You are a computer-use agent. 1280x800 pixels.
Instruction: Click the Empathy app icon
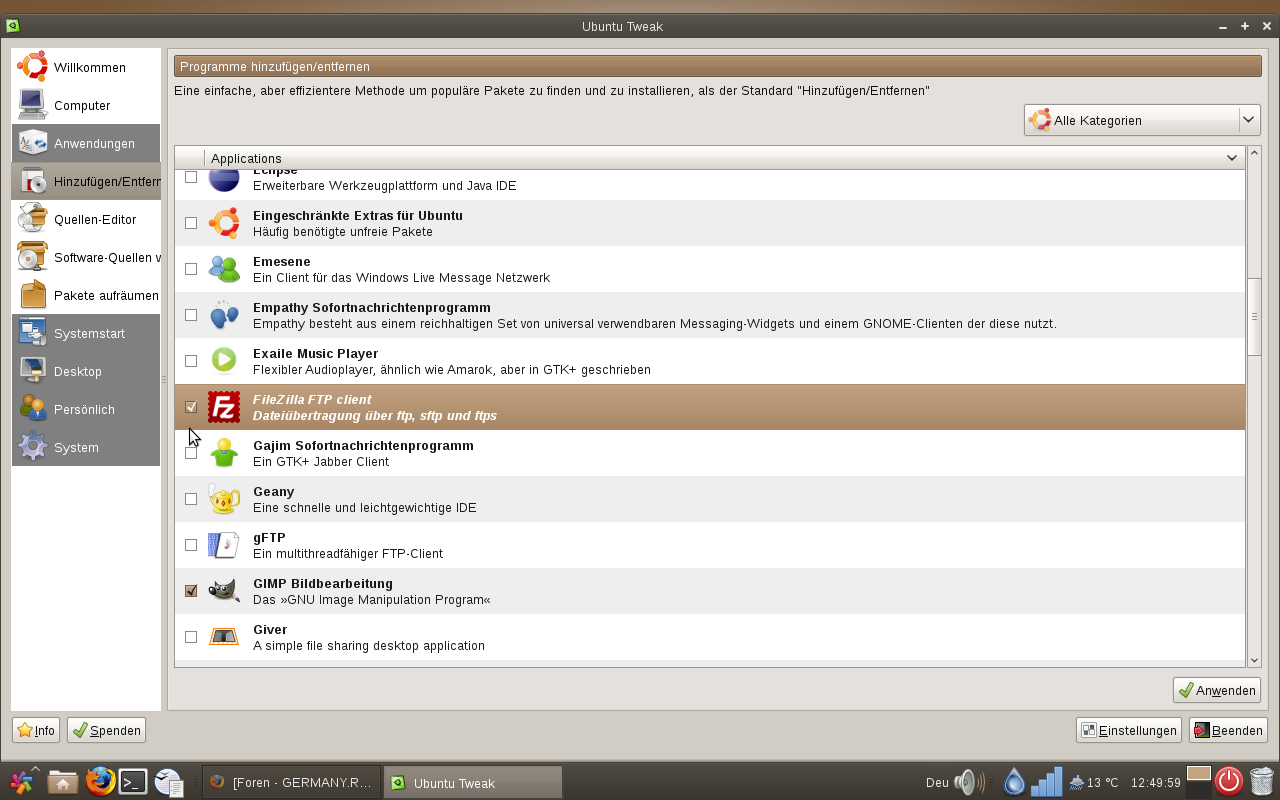(224, 315)
